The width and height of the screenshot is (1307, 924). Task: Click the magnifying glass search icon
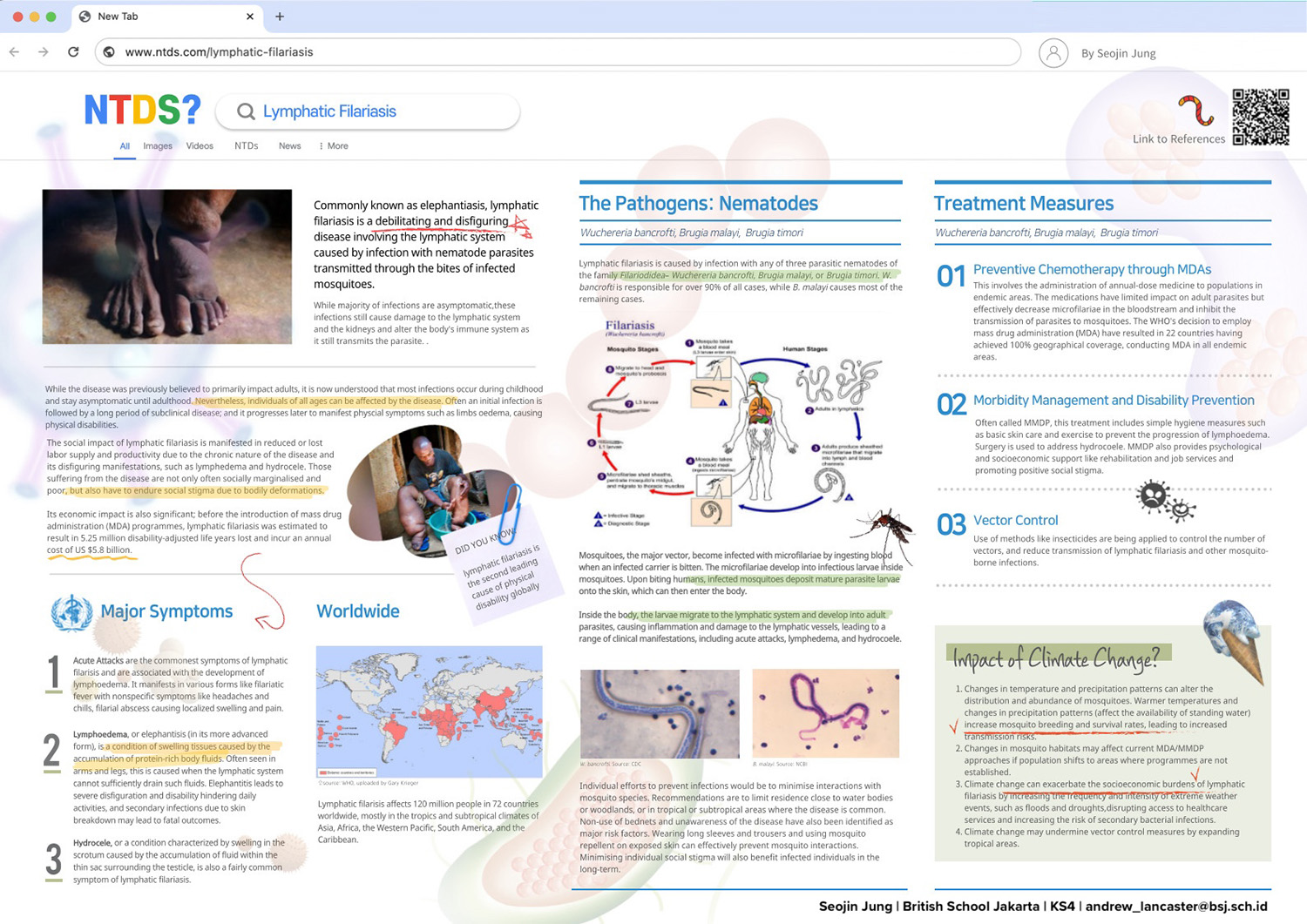246,111
